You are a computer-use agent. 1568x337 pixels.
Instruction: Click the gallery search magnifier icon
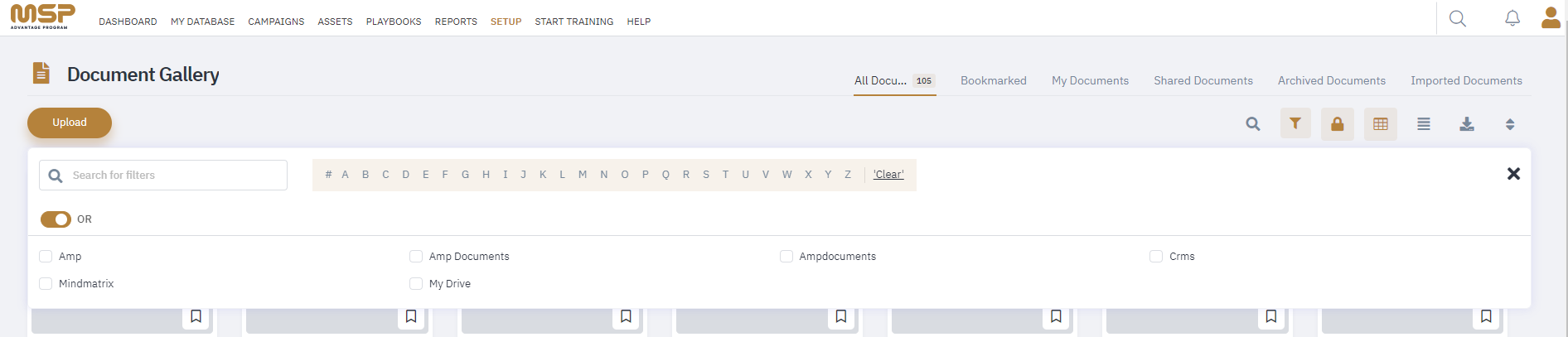pos(1253,123)
